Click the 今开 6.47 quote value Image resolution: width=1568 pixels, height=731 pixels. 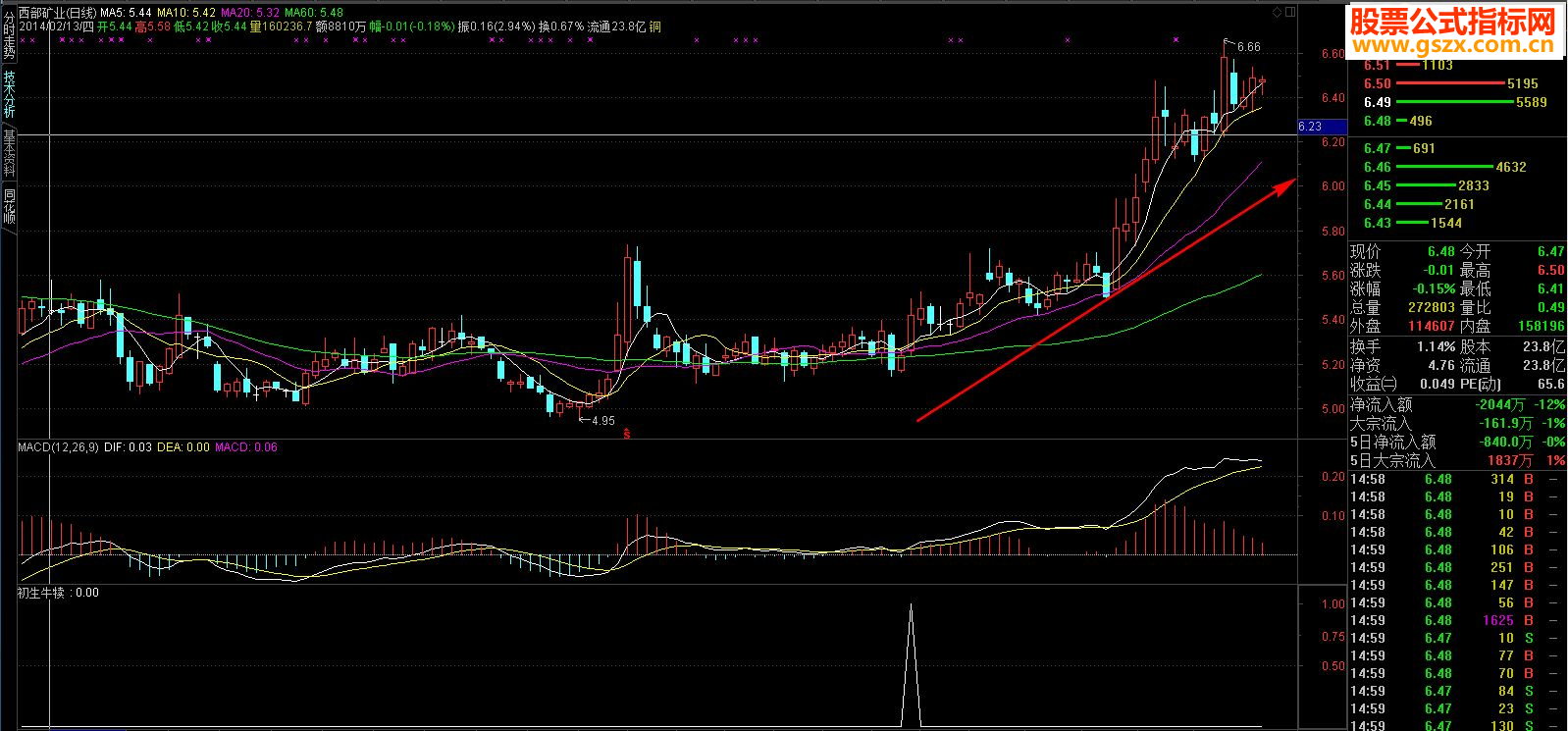1551,252
